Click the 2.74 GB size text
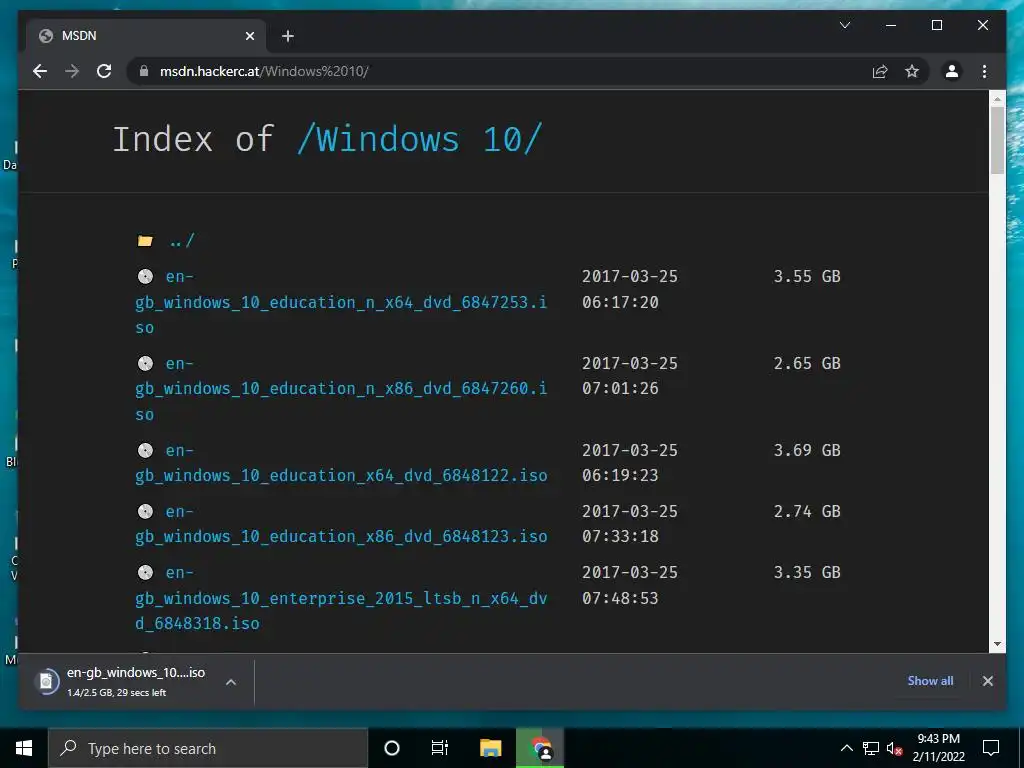Viewport: 1024px width, 768px height. 807,511
